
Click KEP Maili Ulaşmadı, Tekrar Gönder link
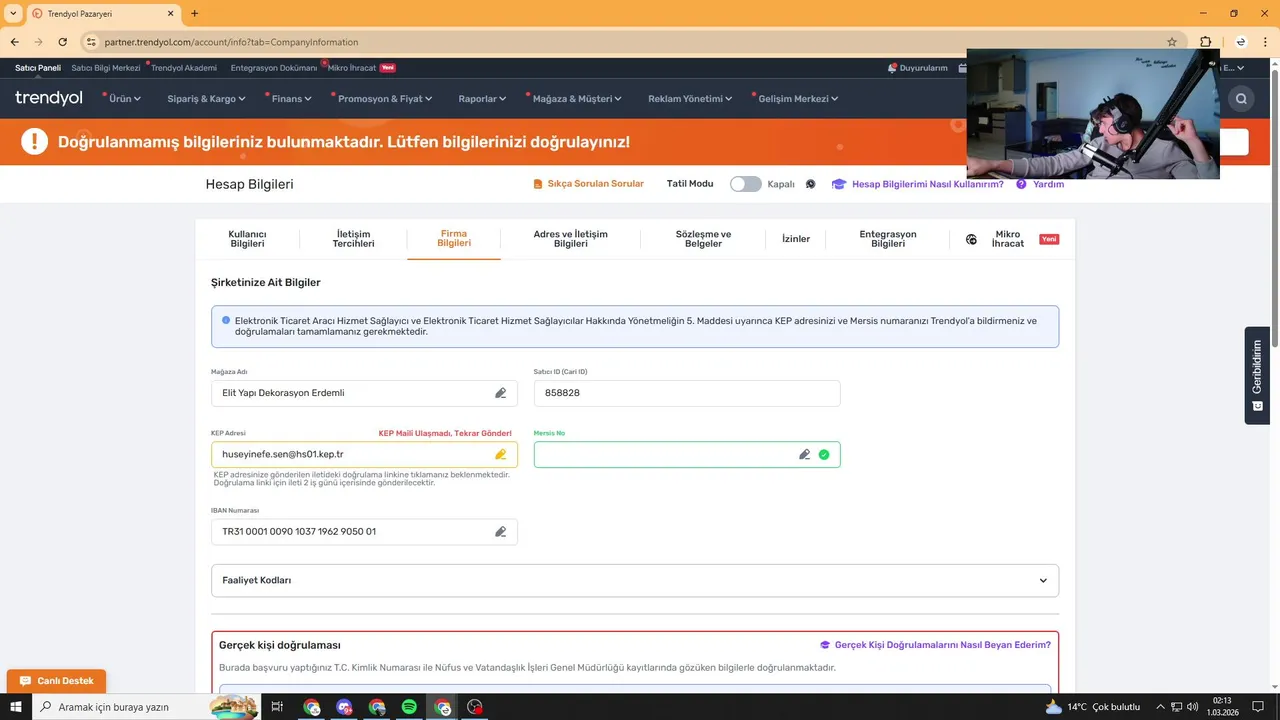[x=445, y=433]
